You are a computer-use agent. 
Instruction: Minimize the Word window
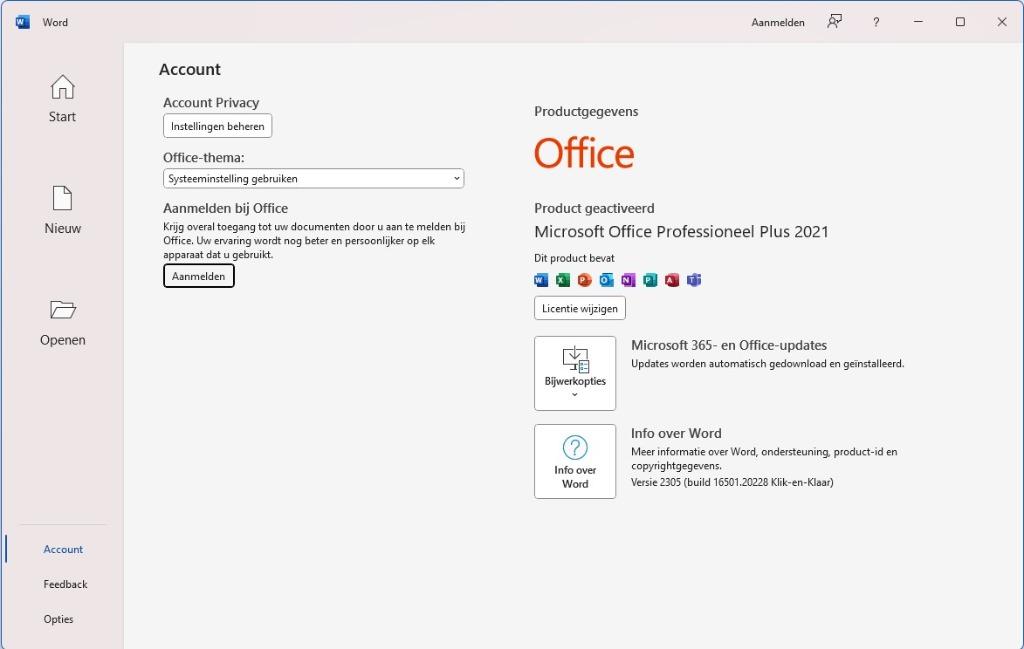point(918,22)
